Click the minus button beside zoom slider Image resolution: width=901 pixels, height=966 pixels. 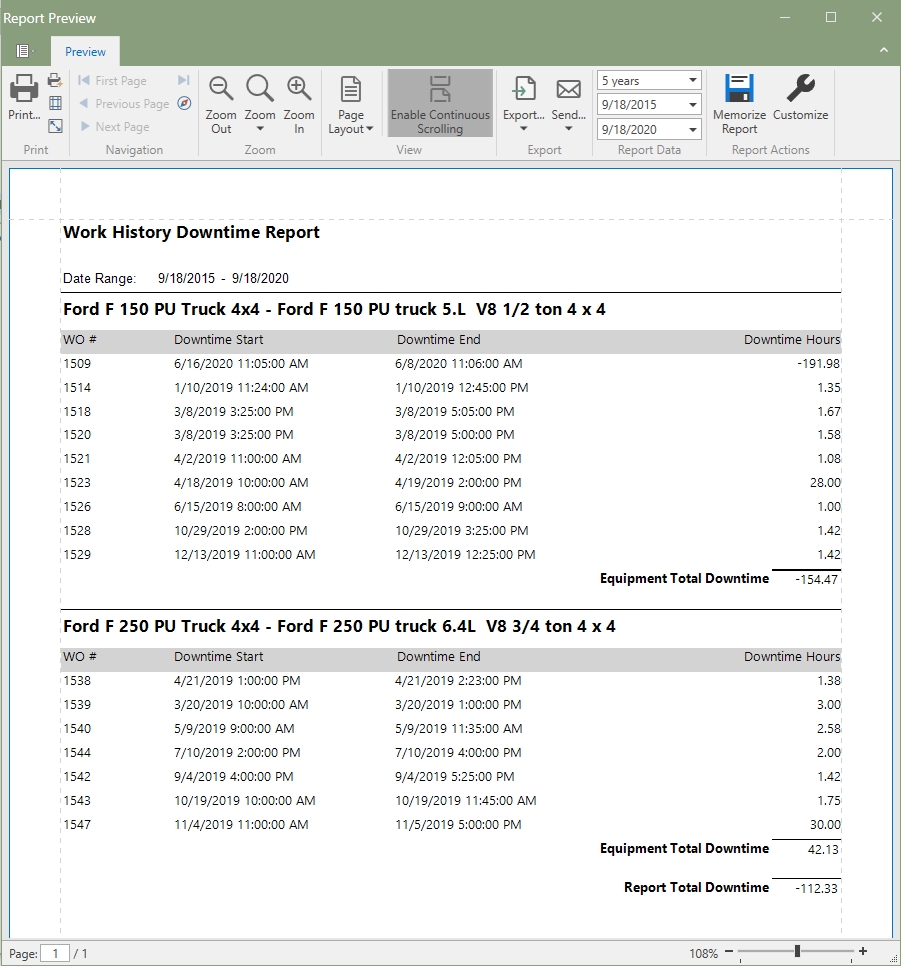tap(728, 952)
